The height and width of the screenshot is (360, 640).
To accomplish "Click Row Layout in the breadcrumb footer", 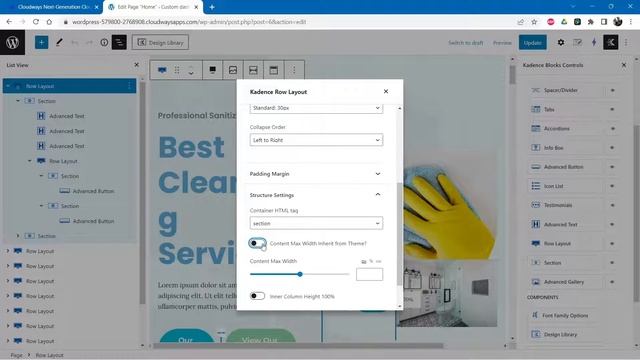I will click(x=49, y=355).
